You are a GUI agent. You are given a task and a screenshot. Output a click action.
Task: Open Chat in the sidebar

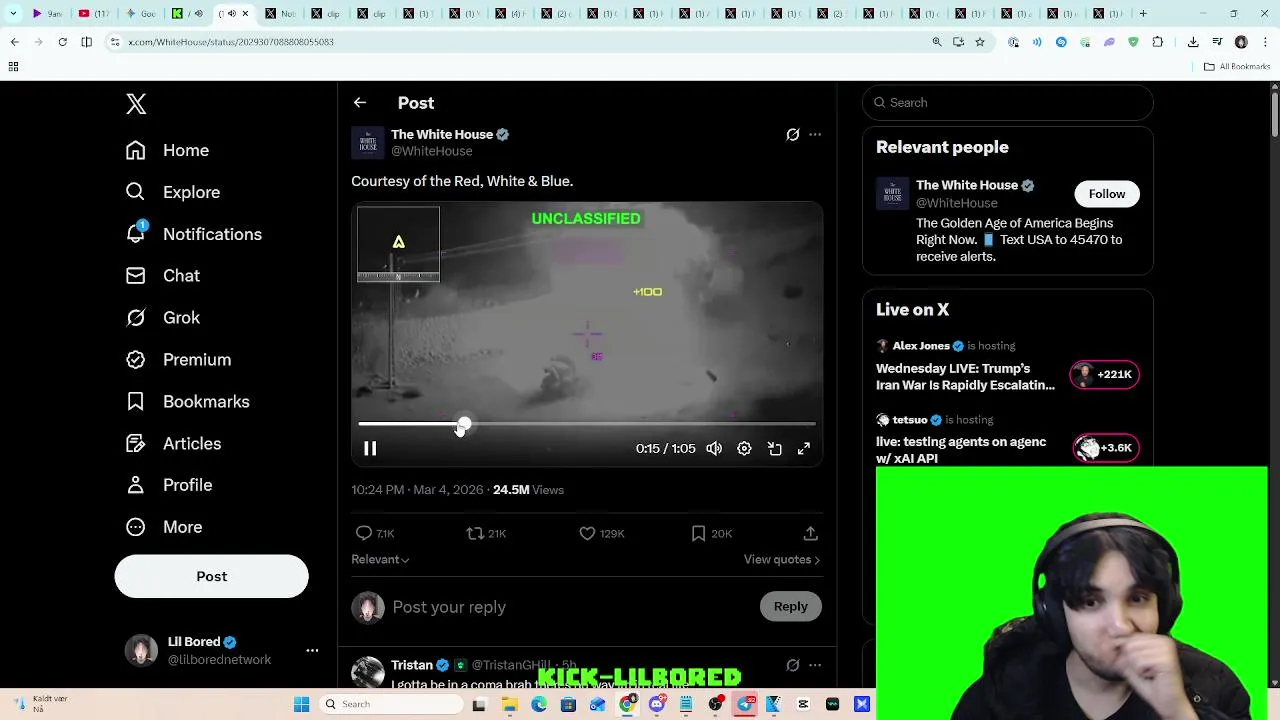point(163,276)
